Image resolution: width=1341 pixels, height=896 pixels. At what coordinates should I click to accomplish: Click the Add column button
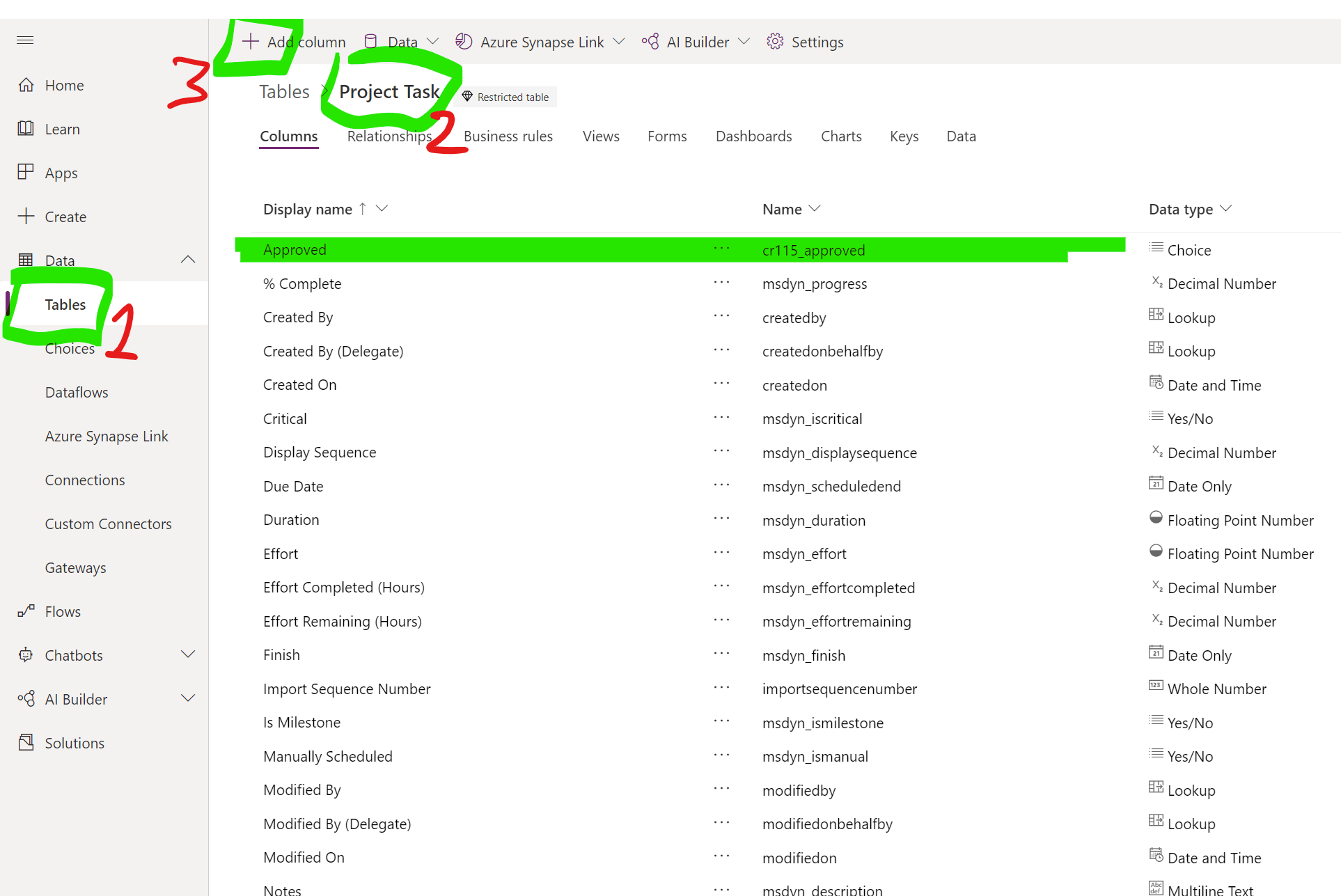pos(294,42)
